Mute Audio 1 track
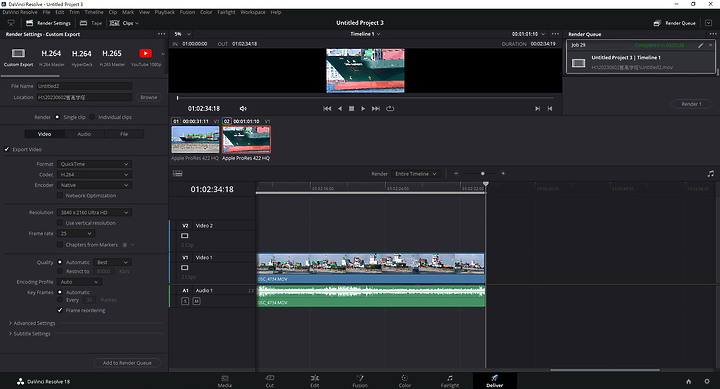Image resolution: width=720 pixels, height=389 pixels. point(197,301)
